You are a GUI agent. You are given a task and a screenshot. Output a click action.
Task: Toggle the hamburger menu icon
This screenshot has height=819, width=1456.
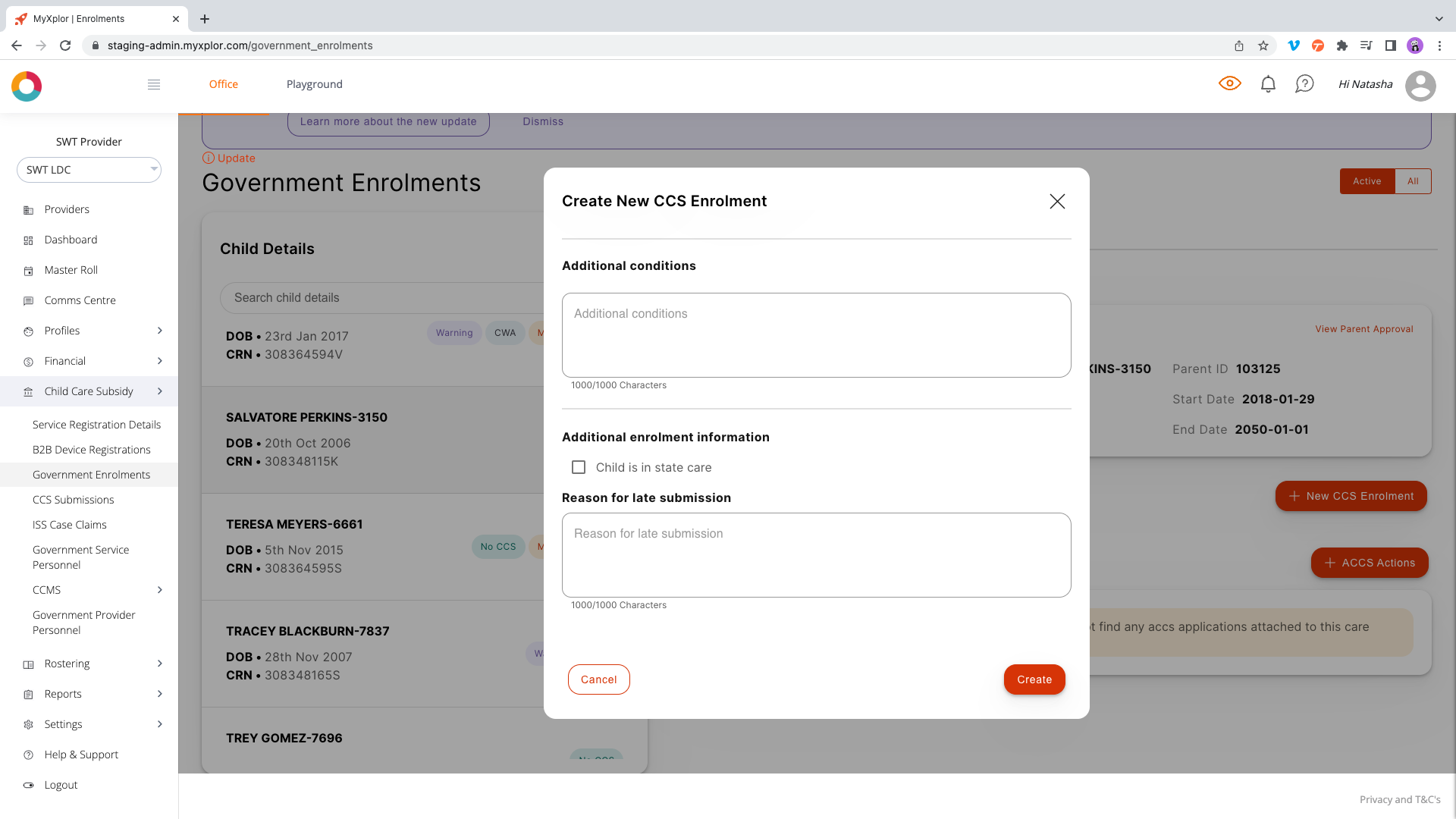tap(154, 84)
